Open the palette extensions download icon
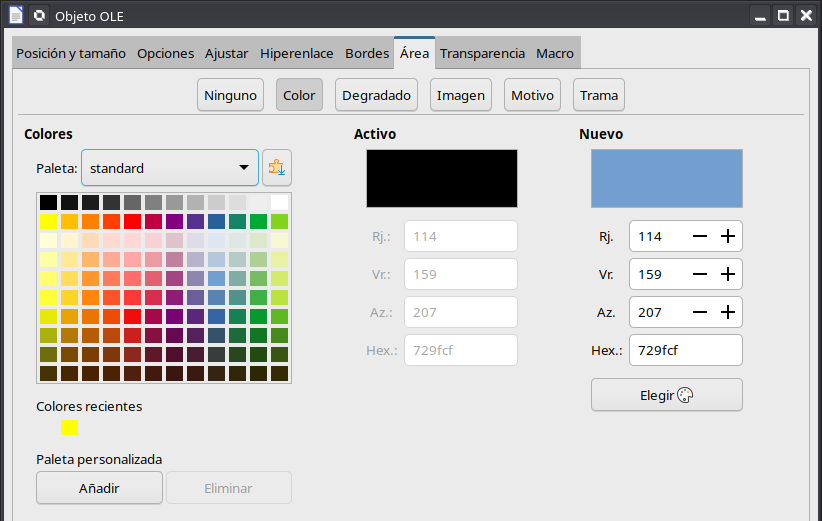This screenshot has height=521, width=822. point(277,168)
